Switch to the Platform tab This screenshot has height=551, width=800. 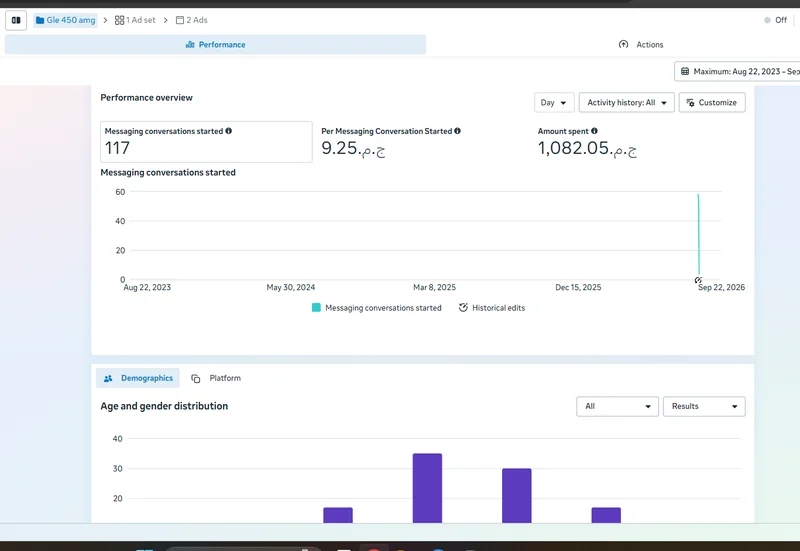pos(216,378)
